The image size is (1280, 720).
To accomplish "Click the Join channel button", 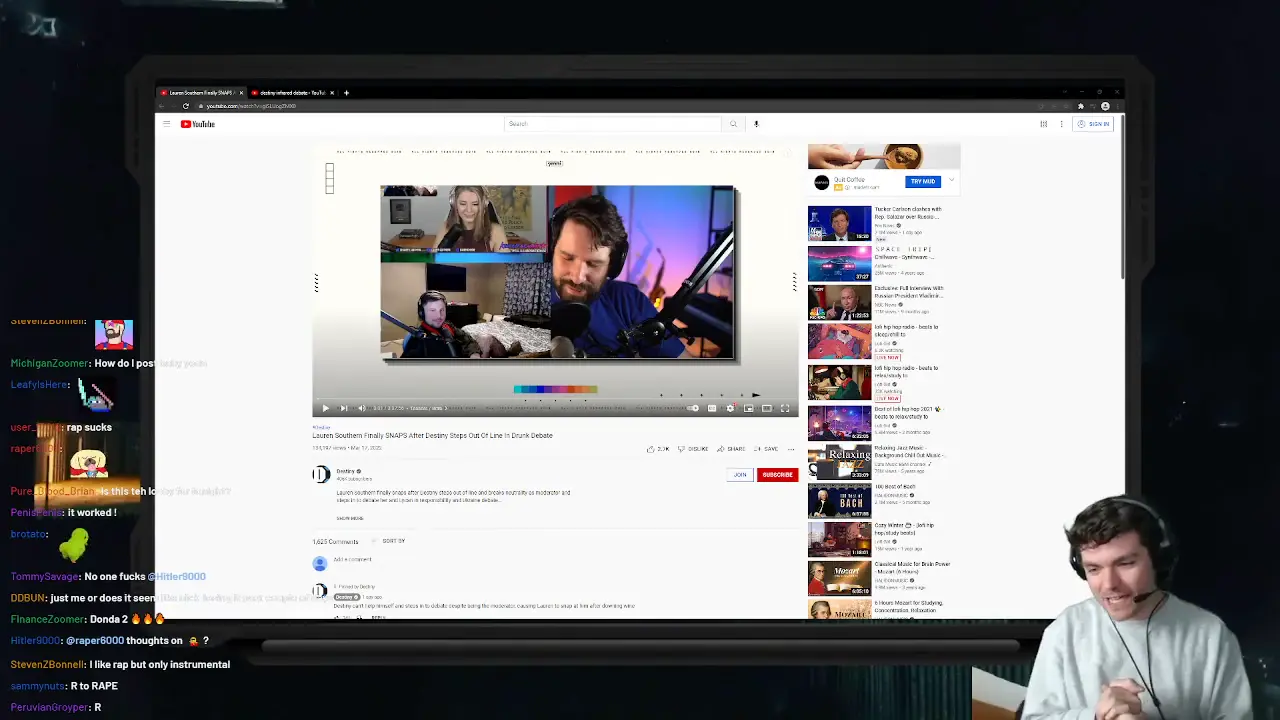I will [740, 475].
